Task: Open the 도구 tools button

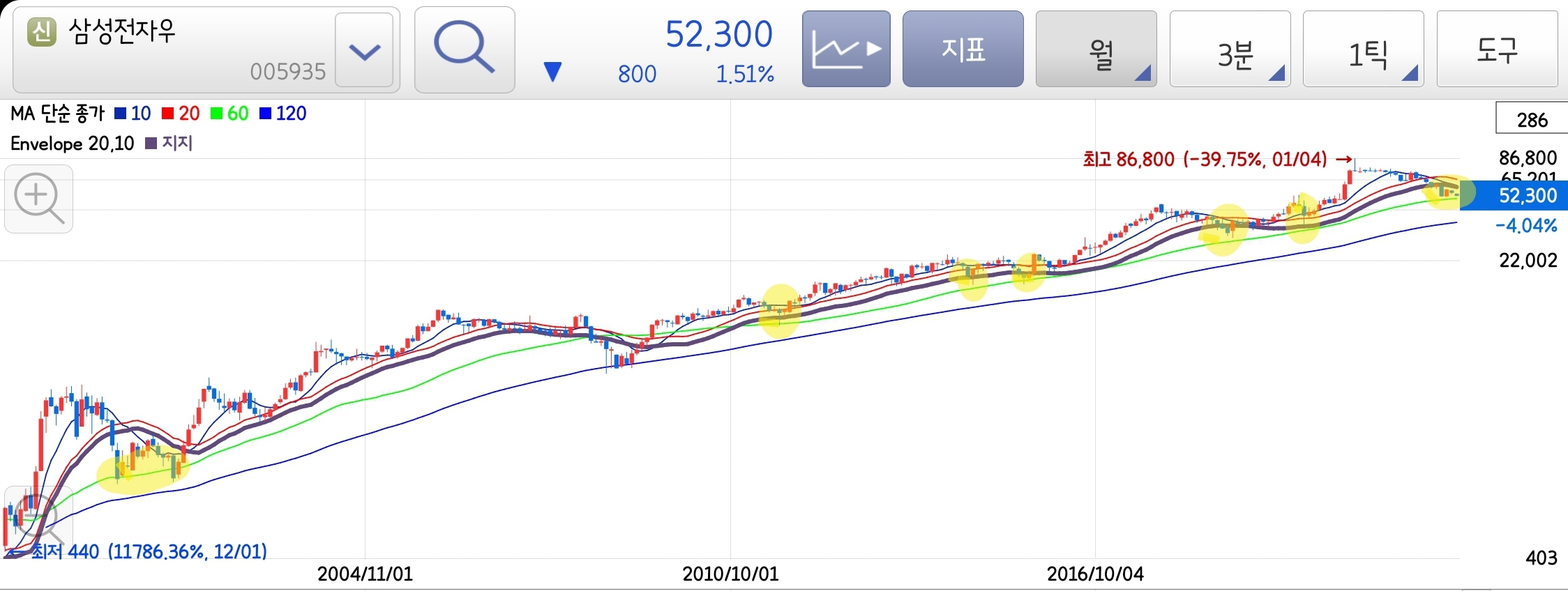Action: 1497,49
